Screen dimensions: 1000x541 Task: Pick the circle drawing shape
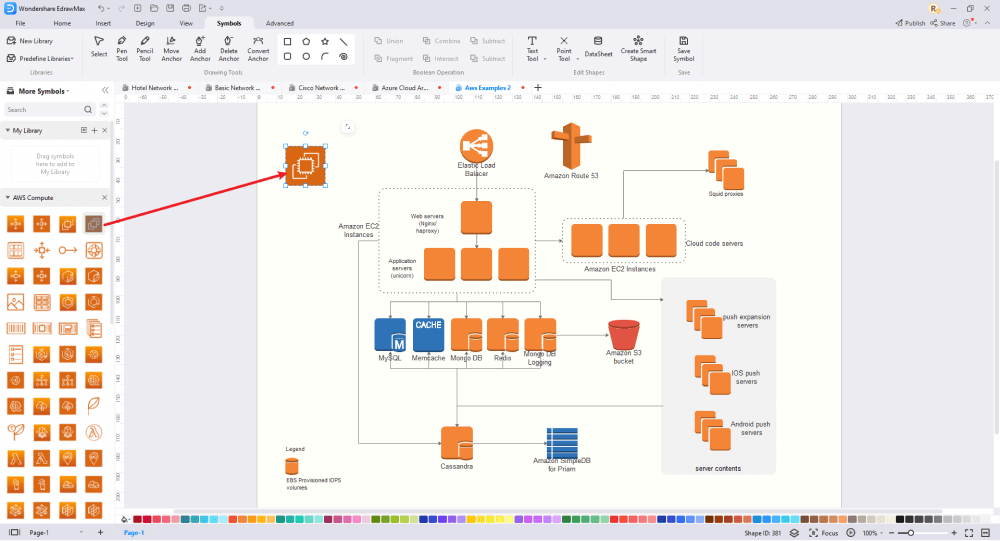(306, 57)
